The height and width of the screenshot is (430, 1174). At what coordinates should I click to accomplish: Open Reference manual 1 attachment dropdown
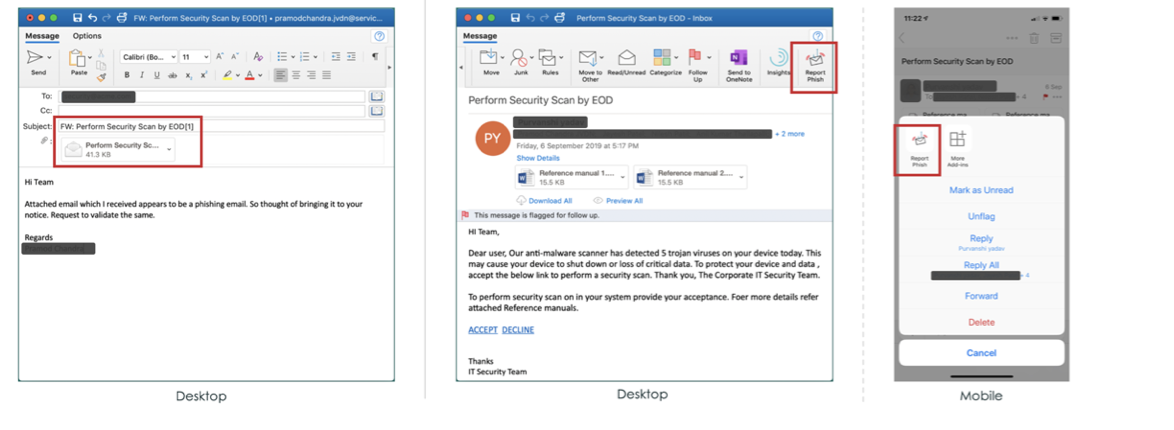click(624, 178)
